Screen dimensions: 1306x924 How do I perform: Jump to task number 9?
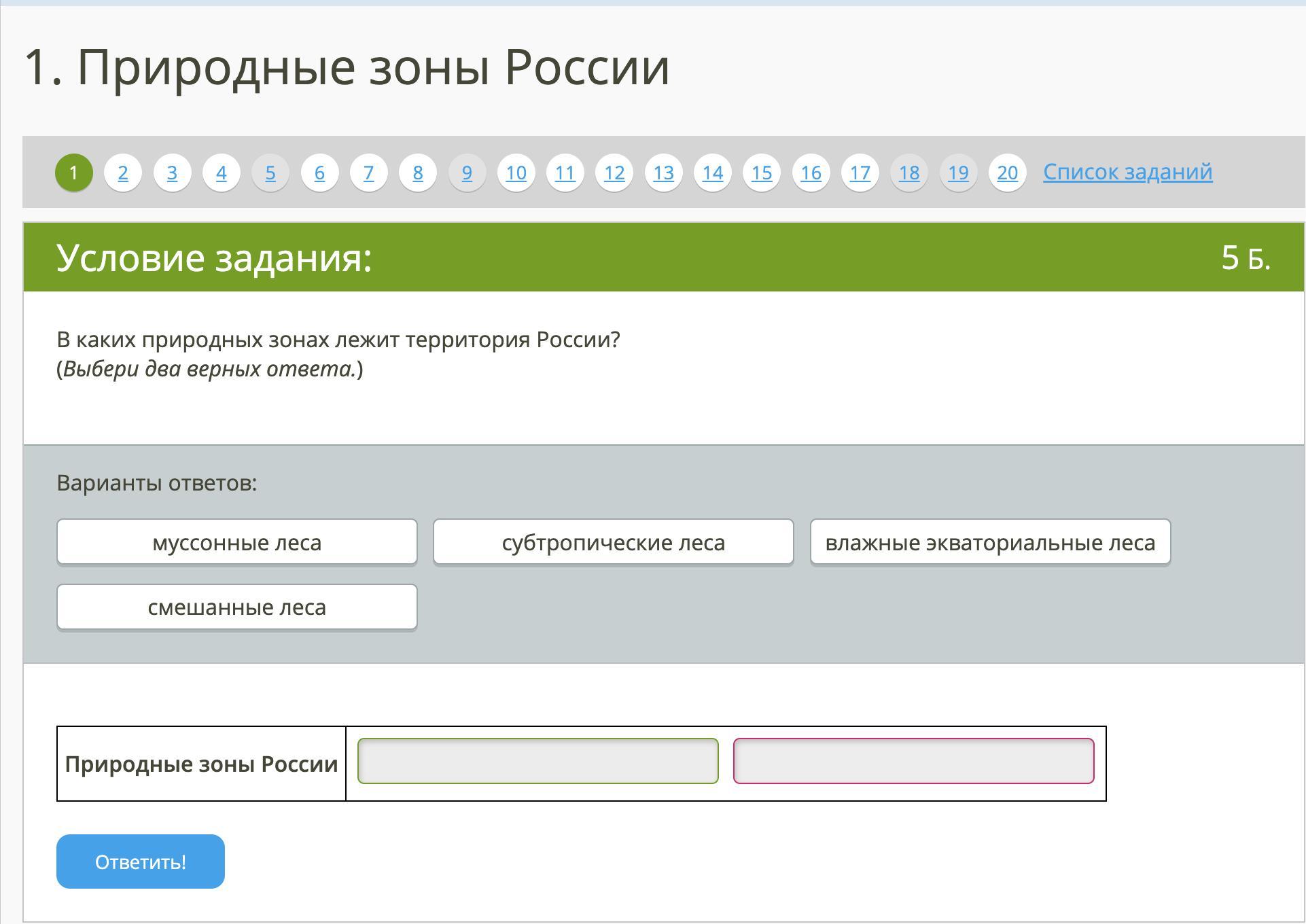pos(467,173)
